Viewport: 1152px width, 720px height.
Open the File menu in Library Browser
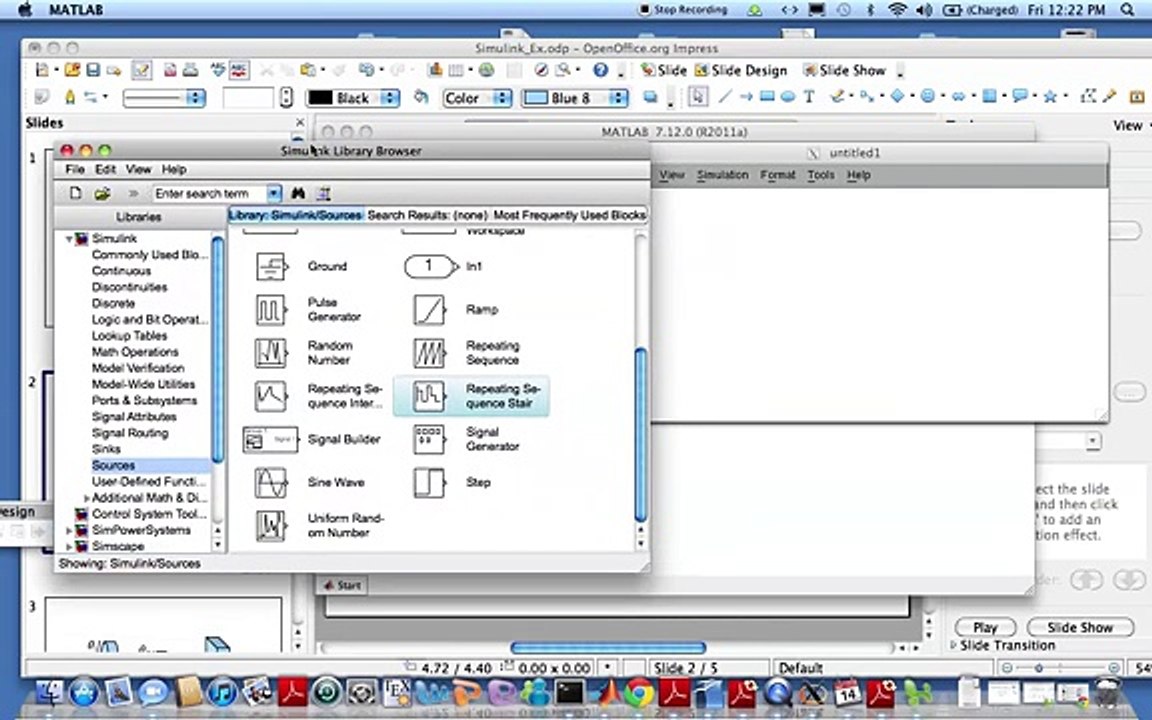(75, 169)
